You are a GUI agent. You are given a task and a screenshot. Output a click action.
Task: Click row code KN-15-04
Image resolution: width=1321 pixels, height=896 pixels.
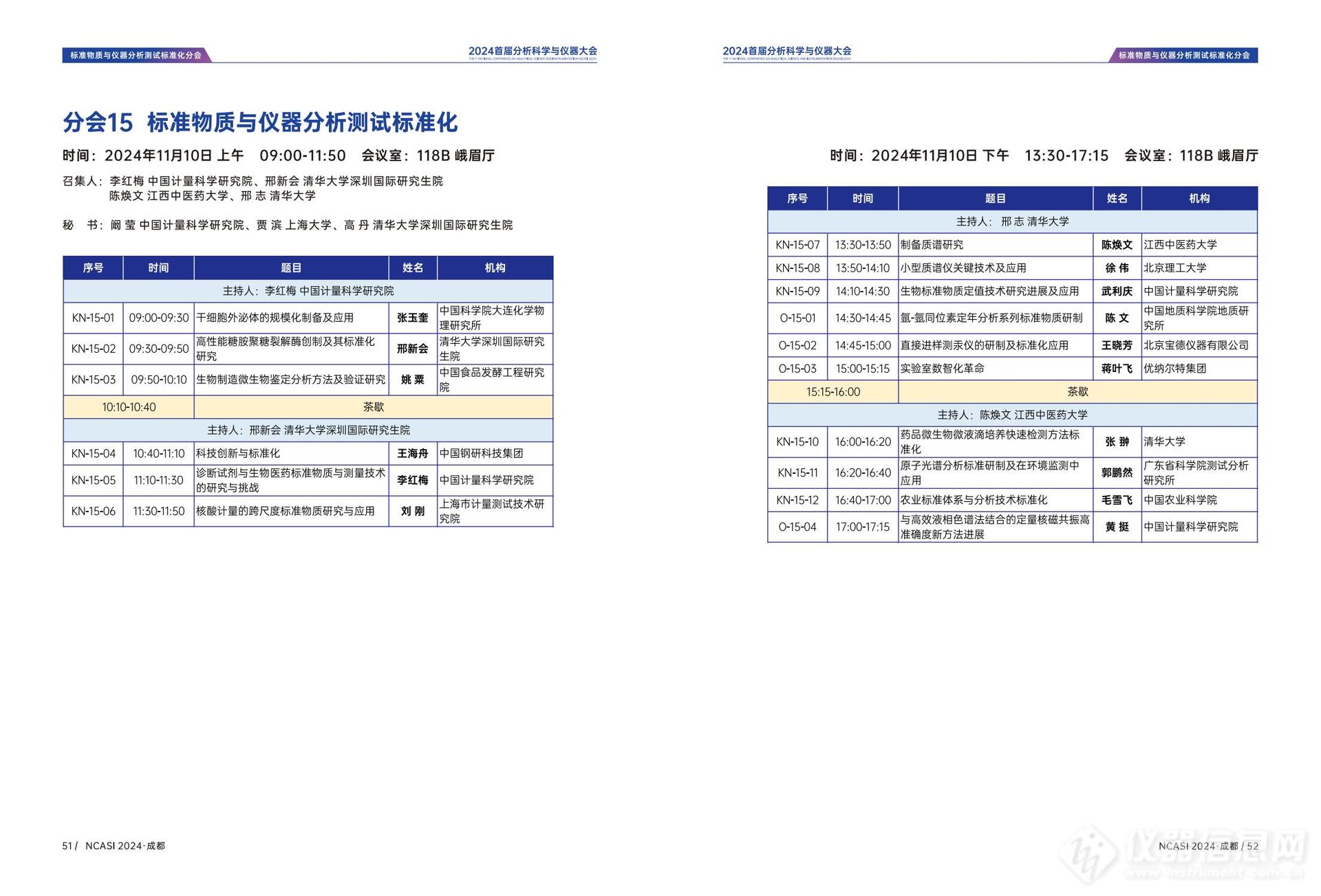93,453
